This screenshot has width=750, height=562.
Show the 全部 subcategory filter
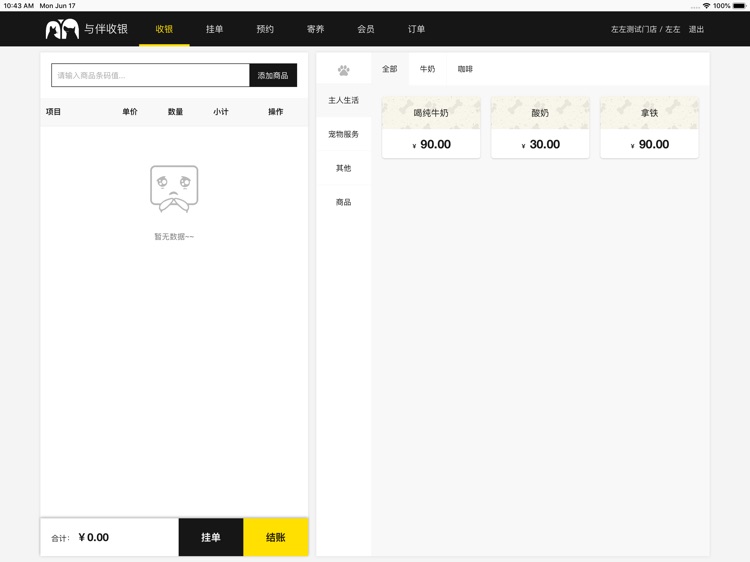click(390, 69)
